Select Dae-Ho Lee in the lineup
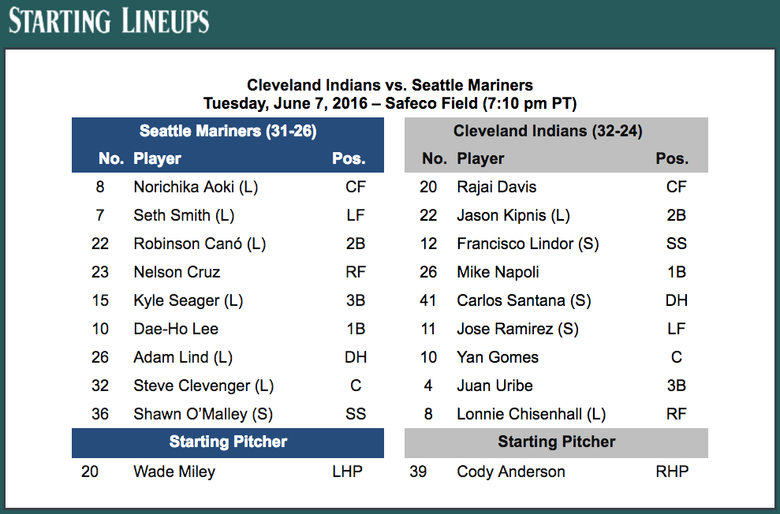Viewport: 780px width, 514px height. click(176, 329)
